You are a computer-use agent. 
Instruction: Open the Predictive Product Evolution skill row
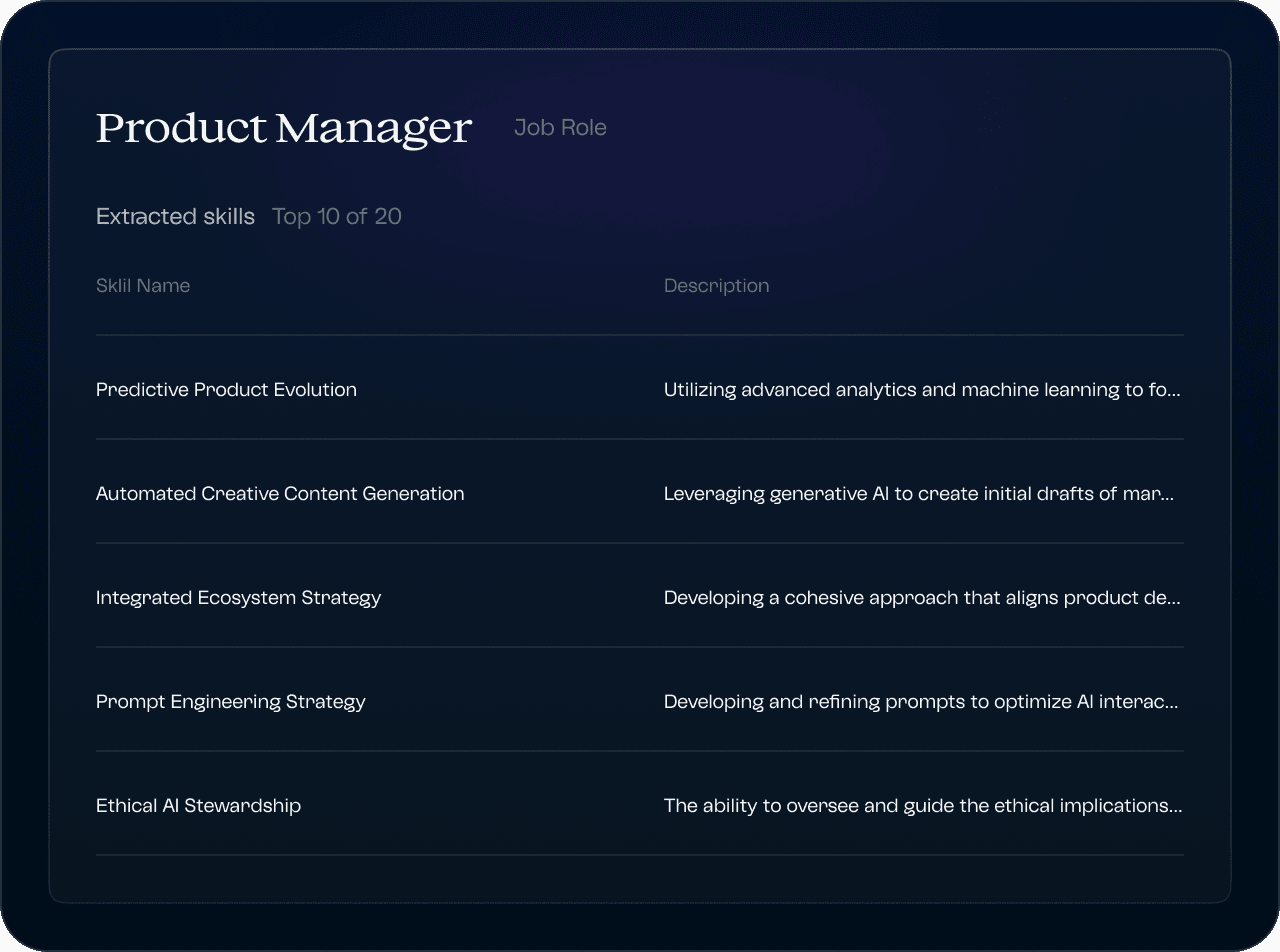coord(640,389)
